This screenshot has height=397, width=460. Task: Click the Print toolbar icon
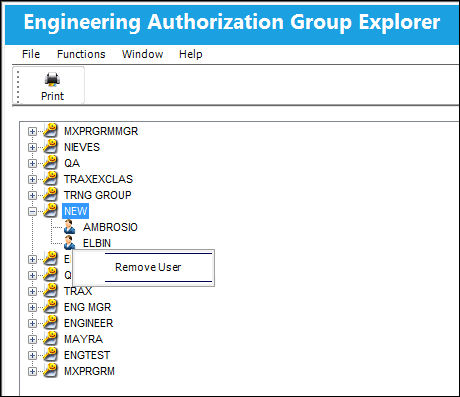click(x=52, y=80)
